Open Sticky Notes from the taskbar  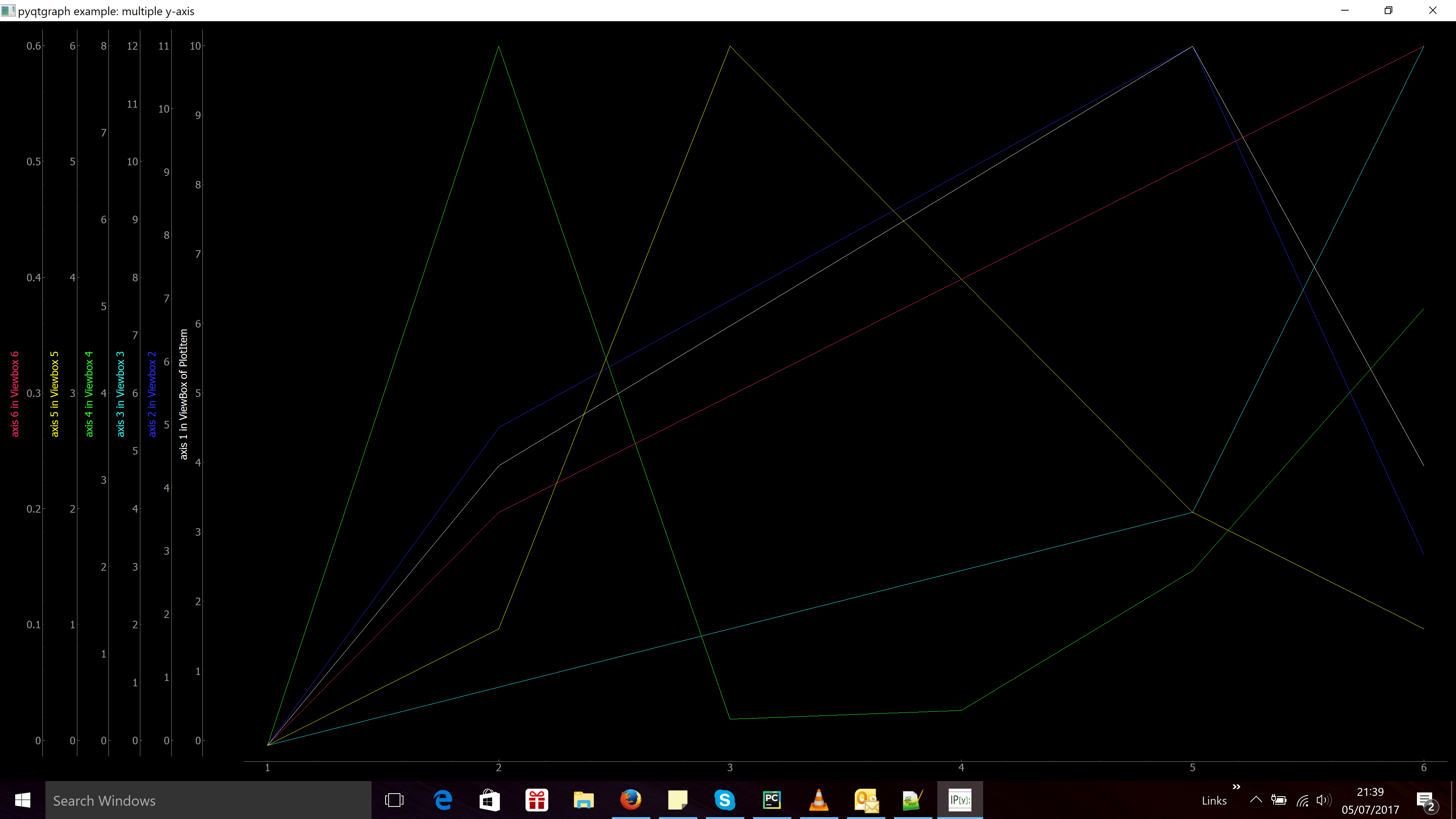[678, 800]
